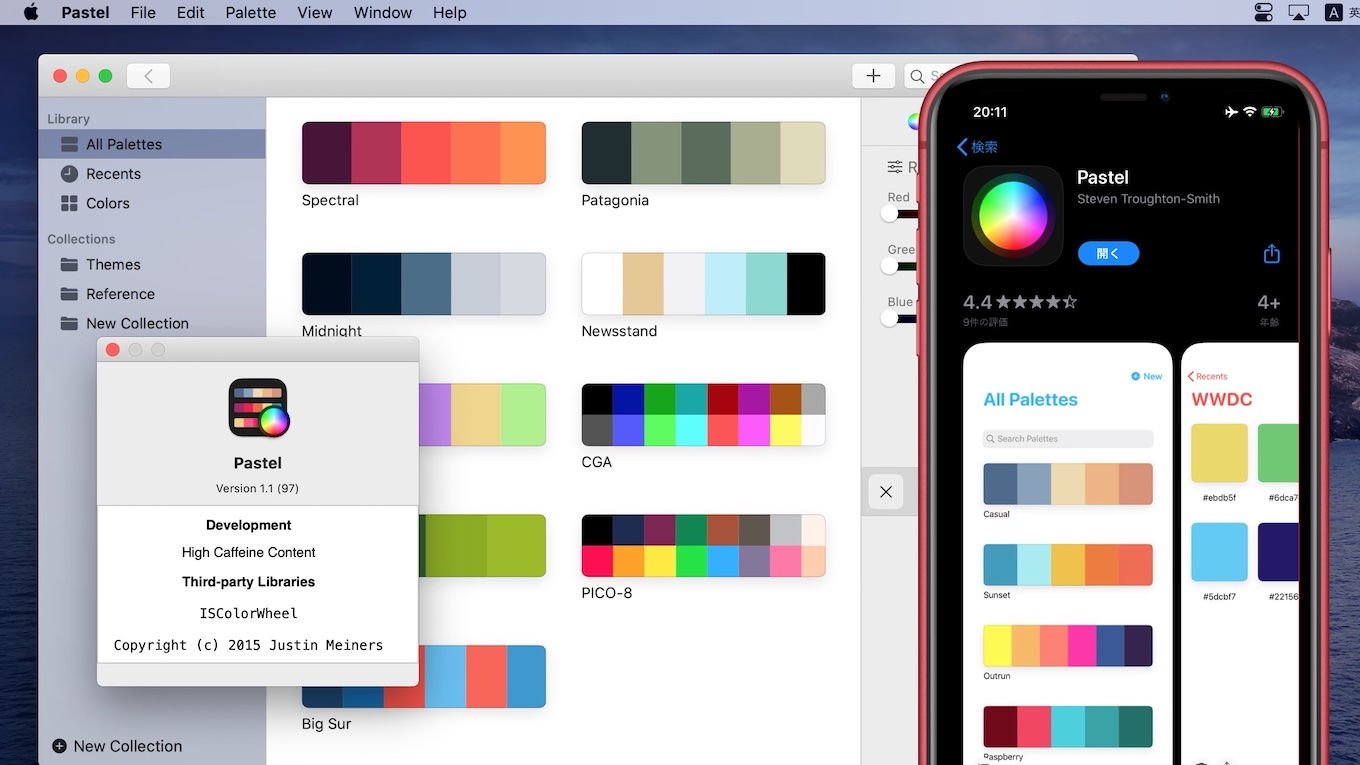Tap the Steven Troughton-Smith developer name
The height and width of the screenshot is (765, 1360).
(x=1148, y=199)
